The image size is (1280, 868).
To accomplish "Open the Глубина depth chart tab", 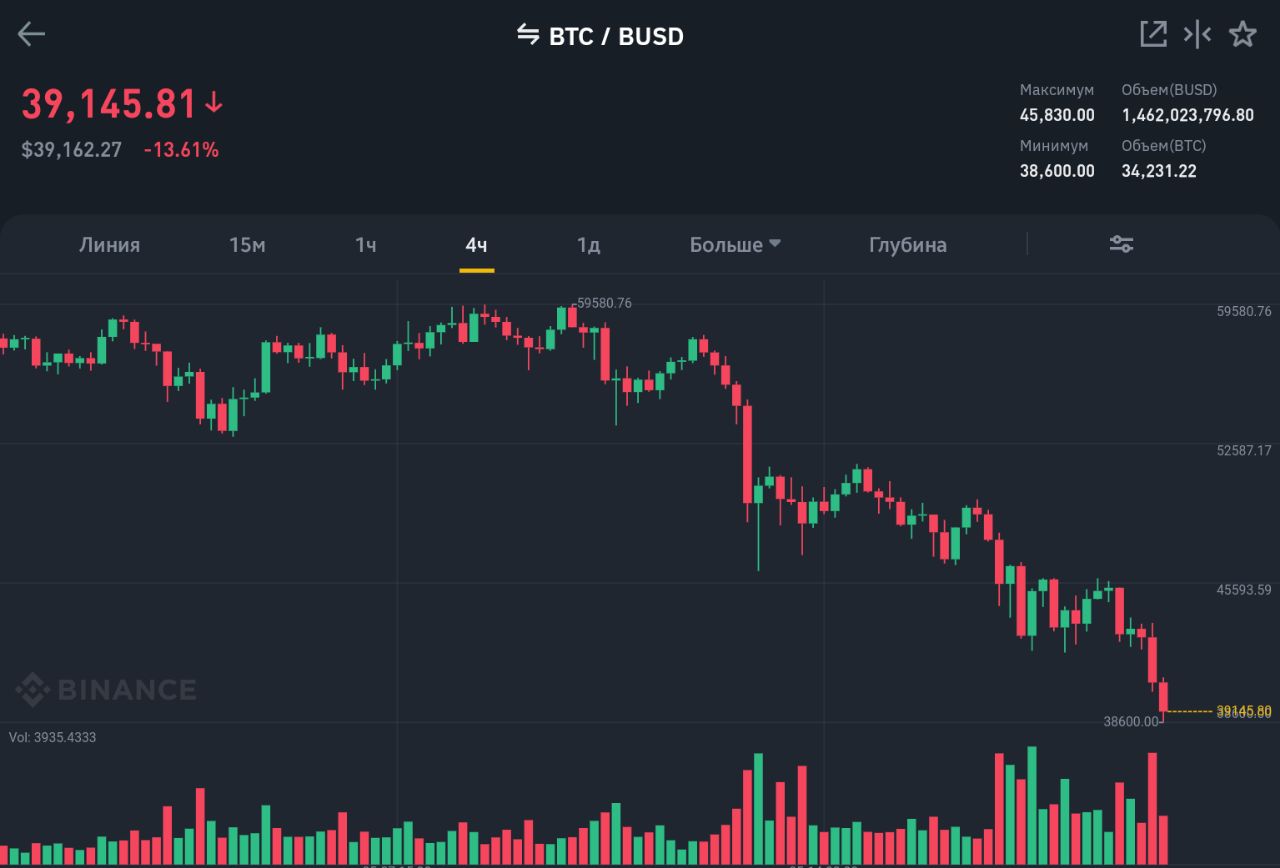I will pyautogui.click(x=907, y=245).
